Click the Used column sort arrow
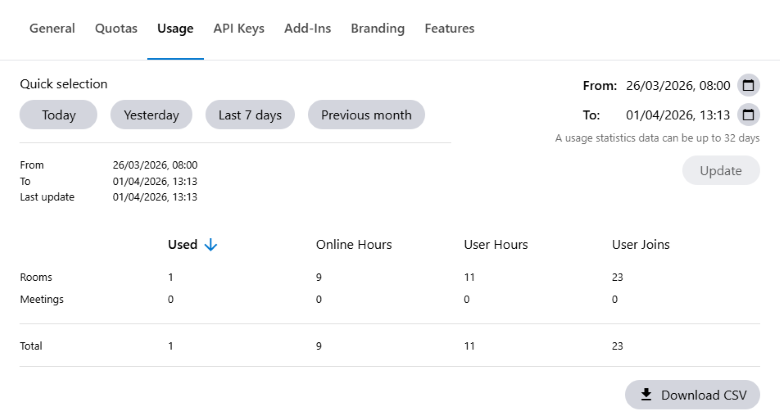 (x=210, y=245)
